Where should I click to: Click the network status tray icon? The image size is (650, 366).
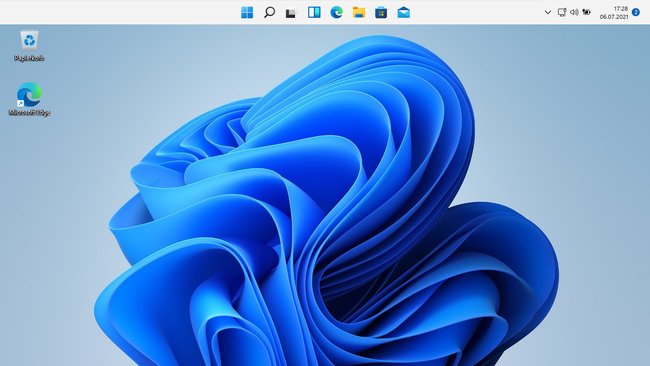click(562, 12)
